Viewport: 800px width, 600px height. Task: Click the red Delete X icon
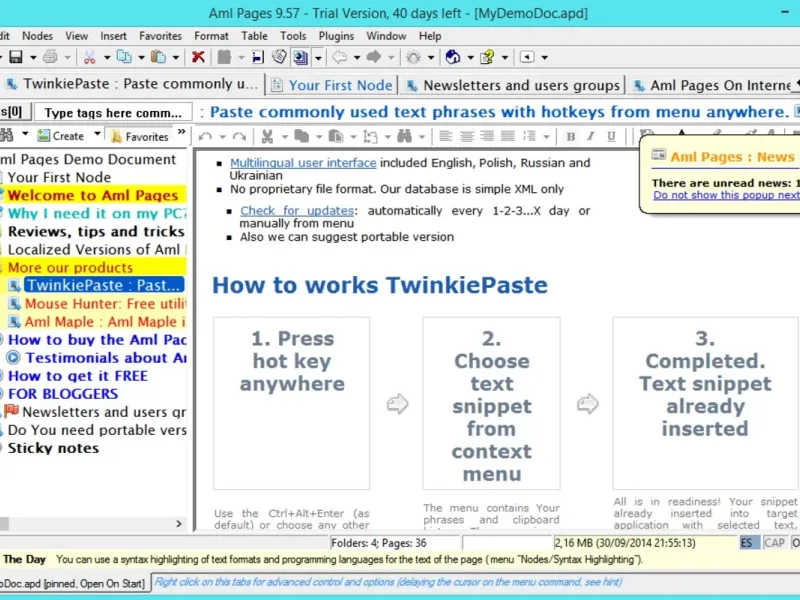point(198,58)
